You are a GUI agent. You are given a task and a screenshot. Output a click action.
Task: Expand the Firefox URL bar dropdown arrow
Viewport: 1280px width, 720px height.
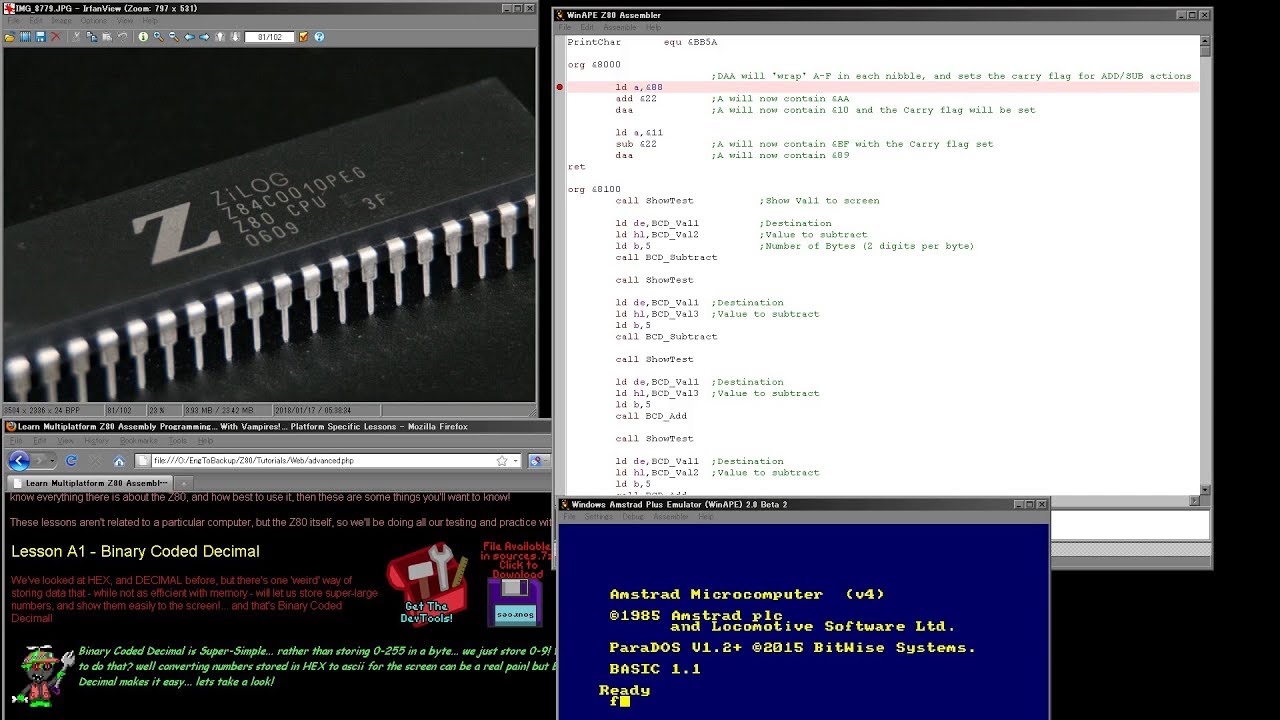coord(516,461)
